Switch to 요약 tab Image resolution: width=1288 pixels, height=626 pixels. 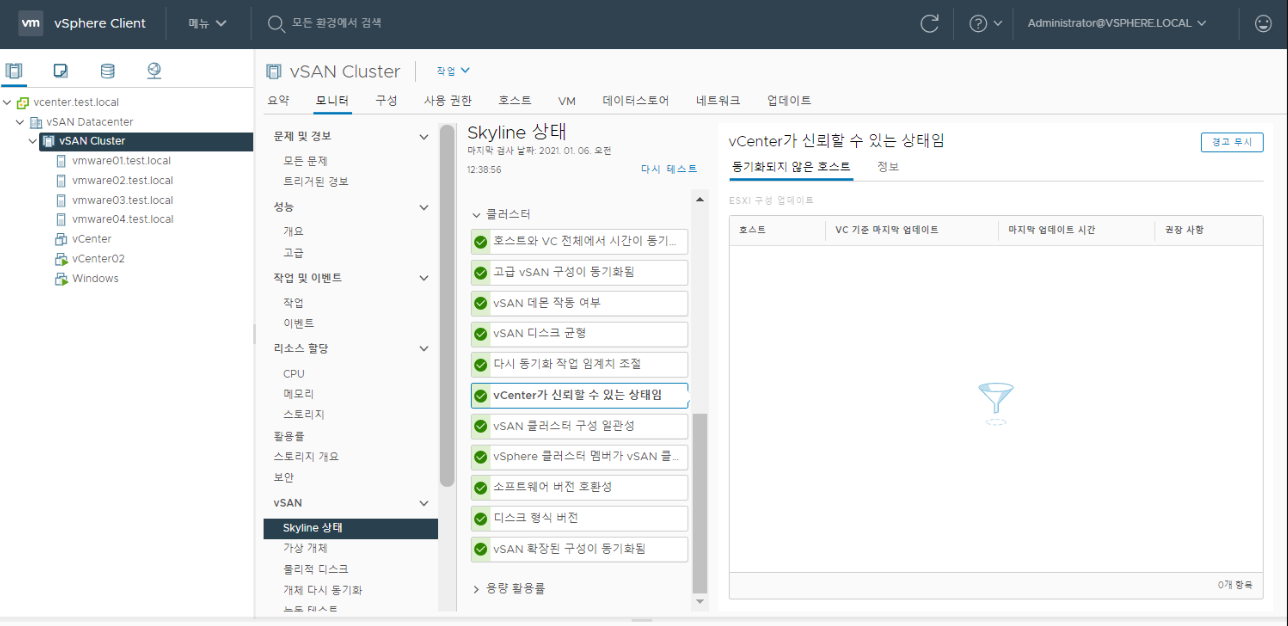[279, 101]
